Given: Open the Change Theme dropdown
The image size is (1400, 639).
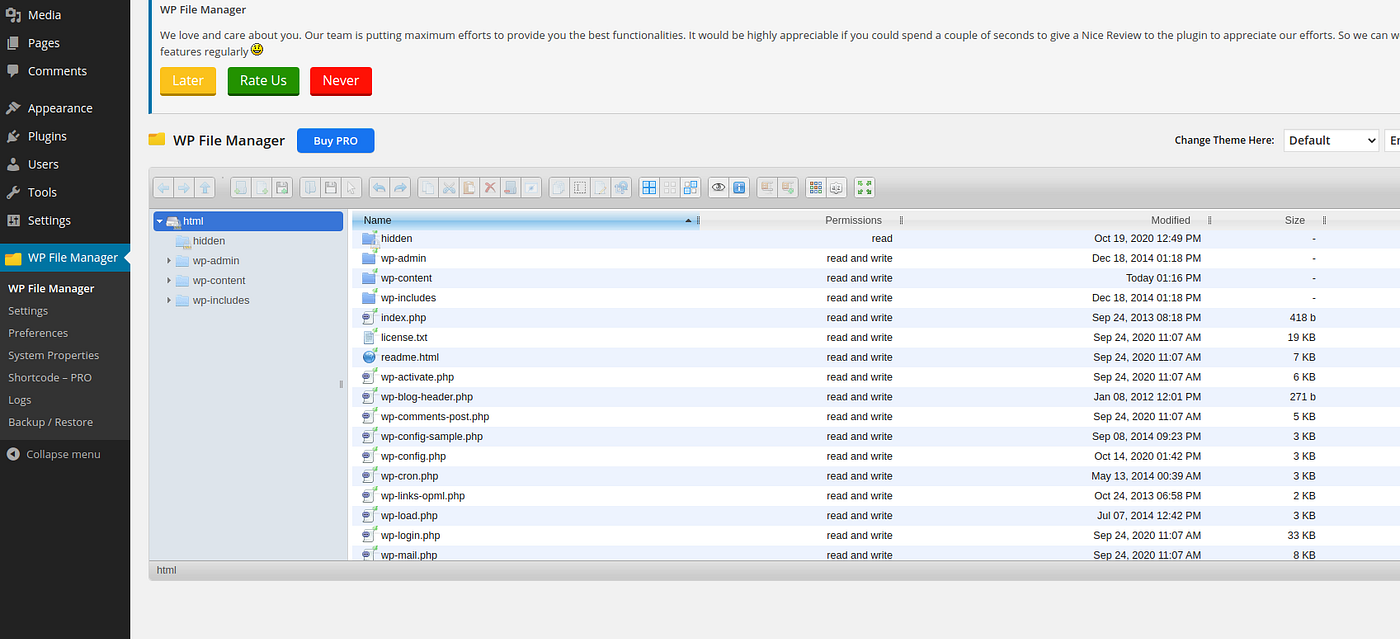Looking at the screenshot, I should pos(1331,140).
